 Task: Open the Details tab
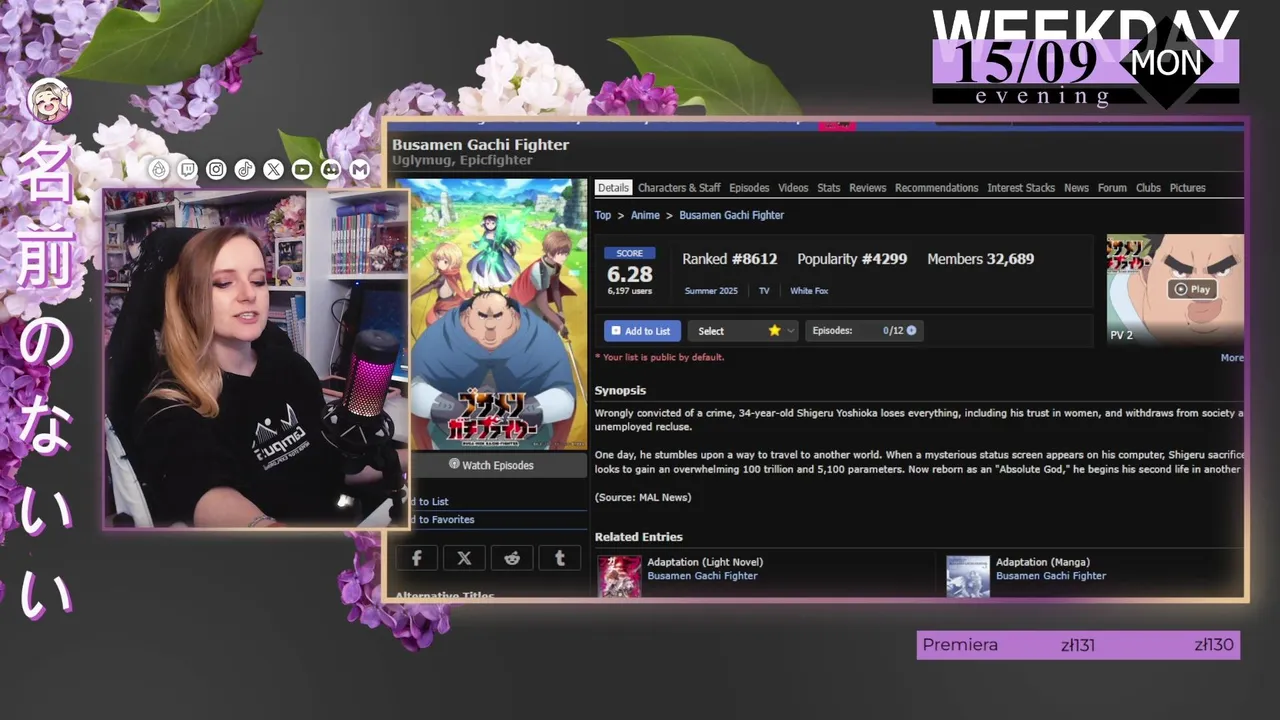click(613, 188)
